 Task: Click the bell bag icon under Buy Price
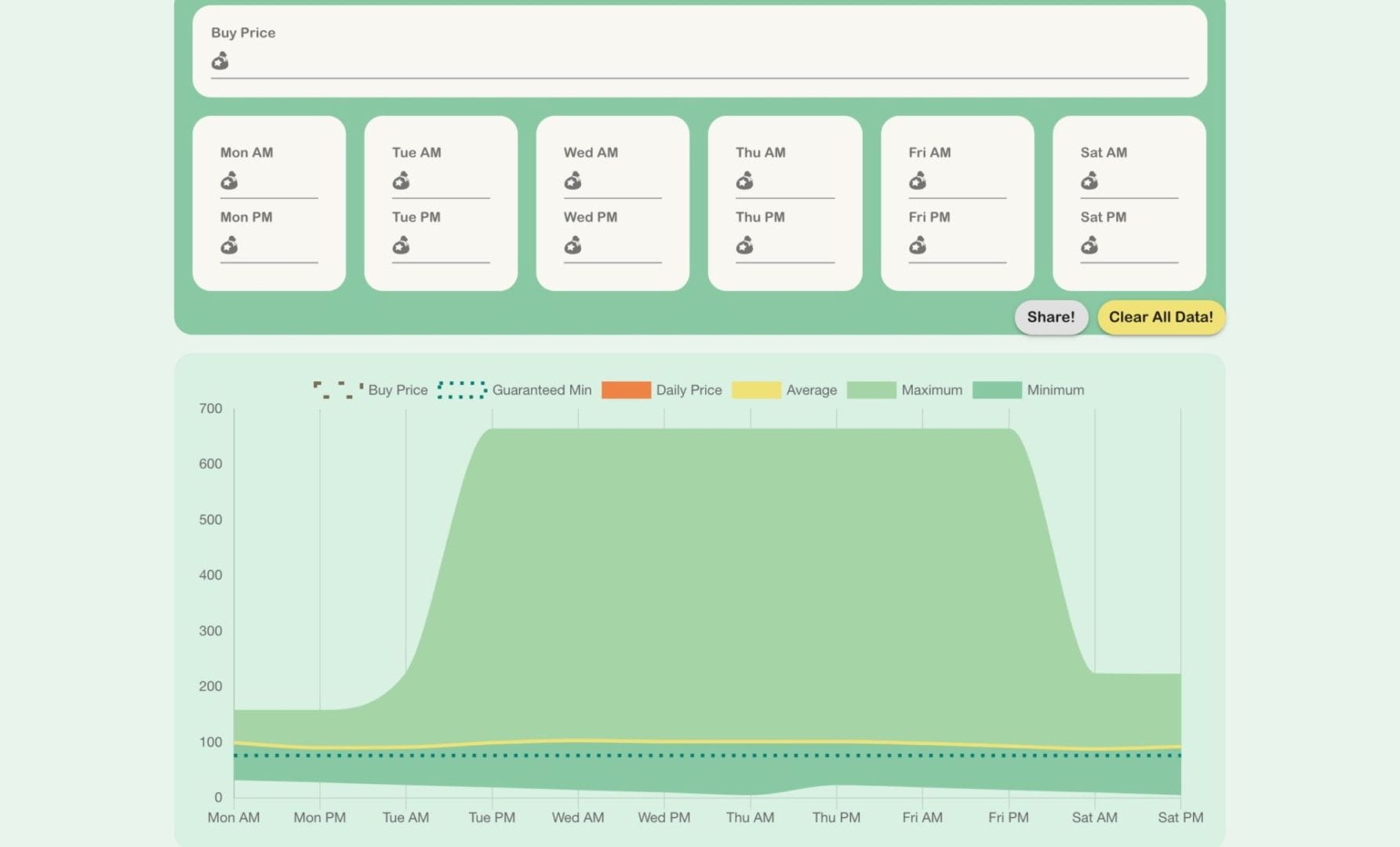click(220, 61)
